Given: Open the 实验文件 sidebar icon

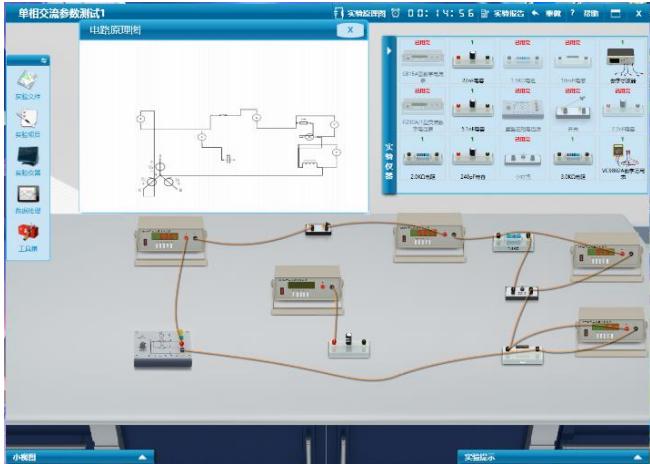Looking at the screenshot, I should click(x=28, y=85).
